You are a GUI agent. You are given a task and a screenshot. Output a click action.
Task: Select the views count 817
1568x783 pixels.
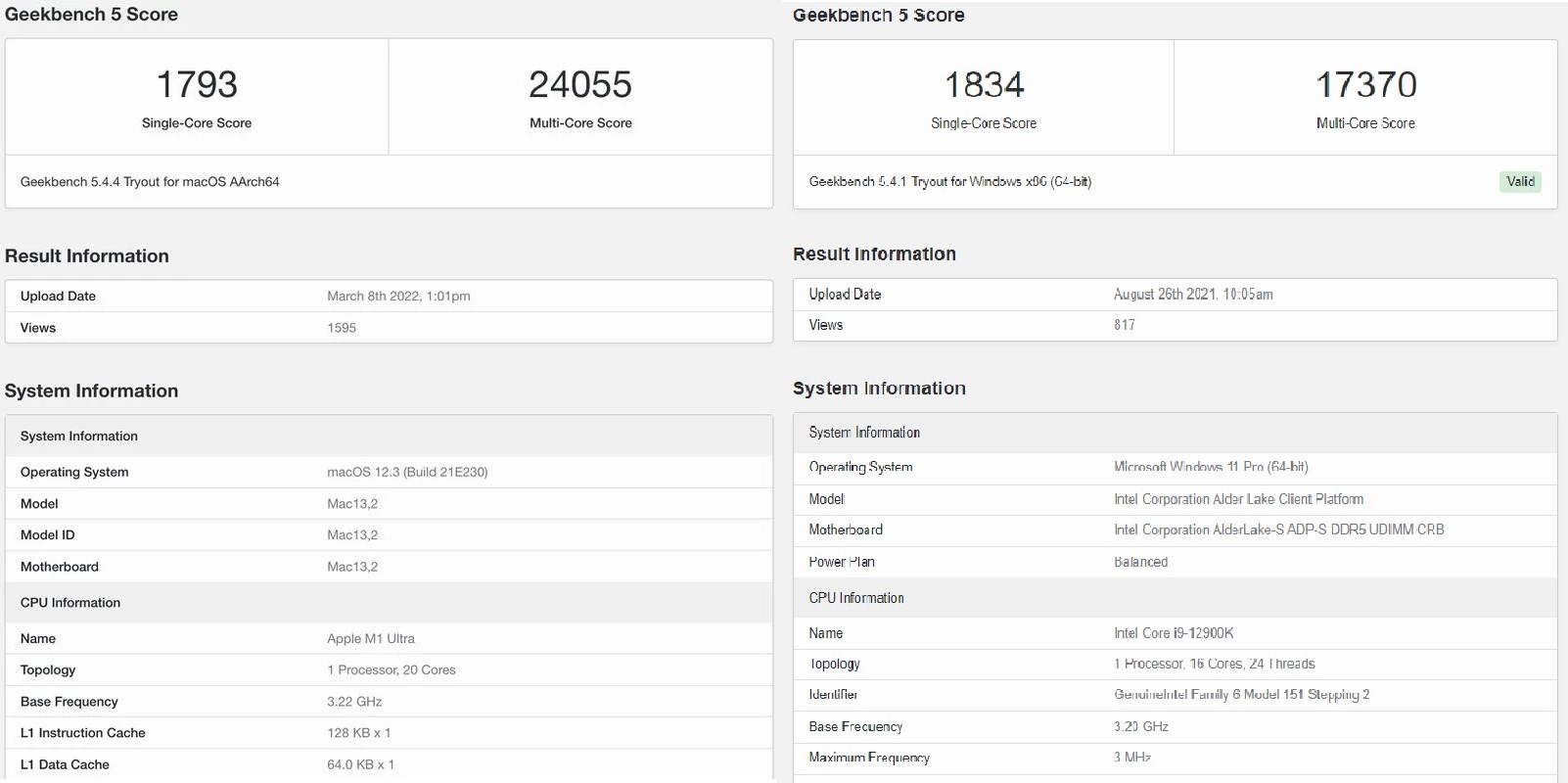pos(1125,325)
